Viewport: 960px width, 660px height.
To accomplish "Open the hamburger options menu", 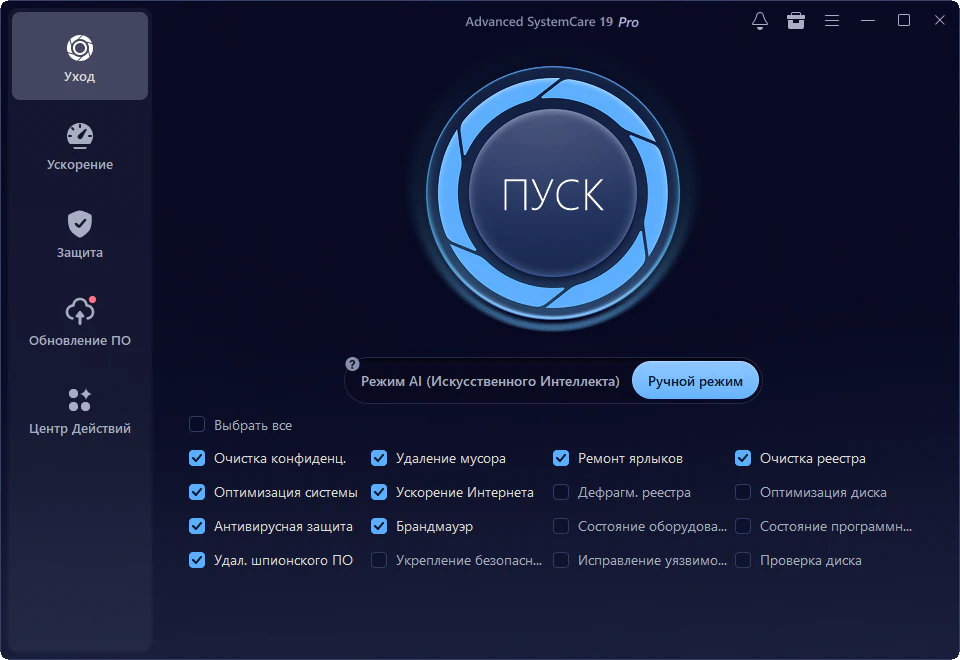I will coord(831,20).
